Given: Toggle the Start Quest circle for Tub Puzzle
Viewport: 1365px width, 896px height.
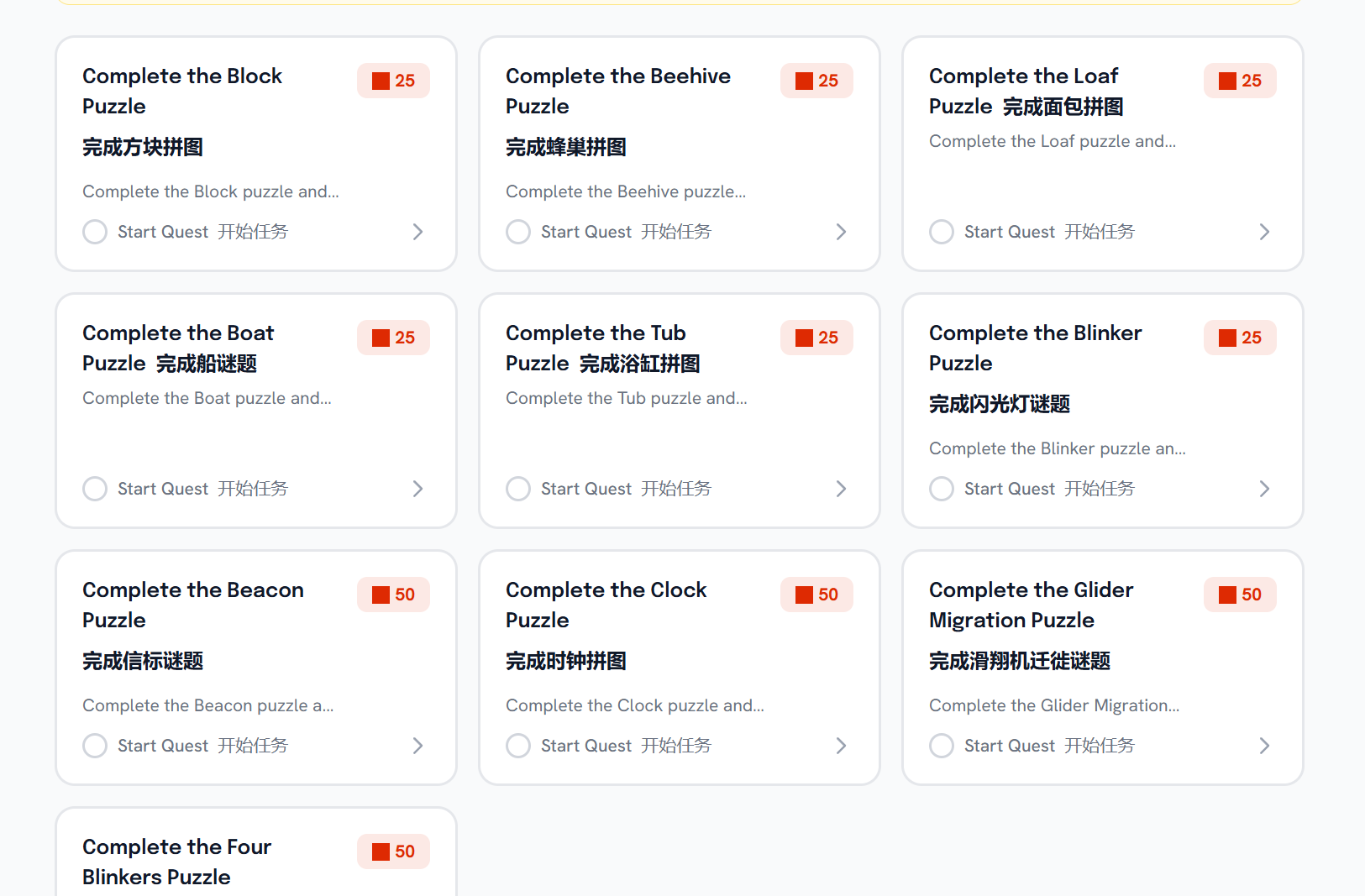Looking at the screenshot, I should click(518, 489).
